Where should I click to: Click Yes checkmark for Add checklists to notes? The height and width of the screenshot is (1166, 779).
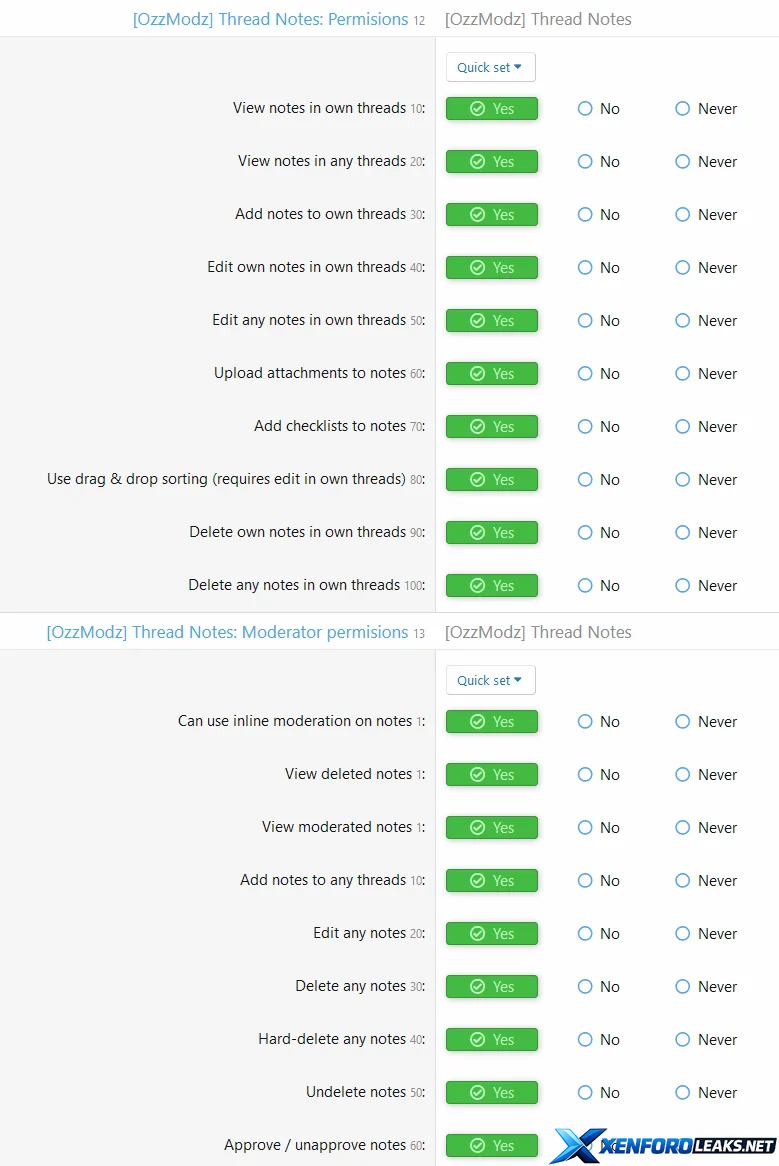(478, 427)
